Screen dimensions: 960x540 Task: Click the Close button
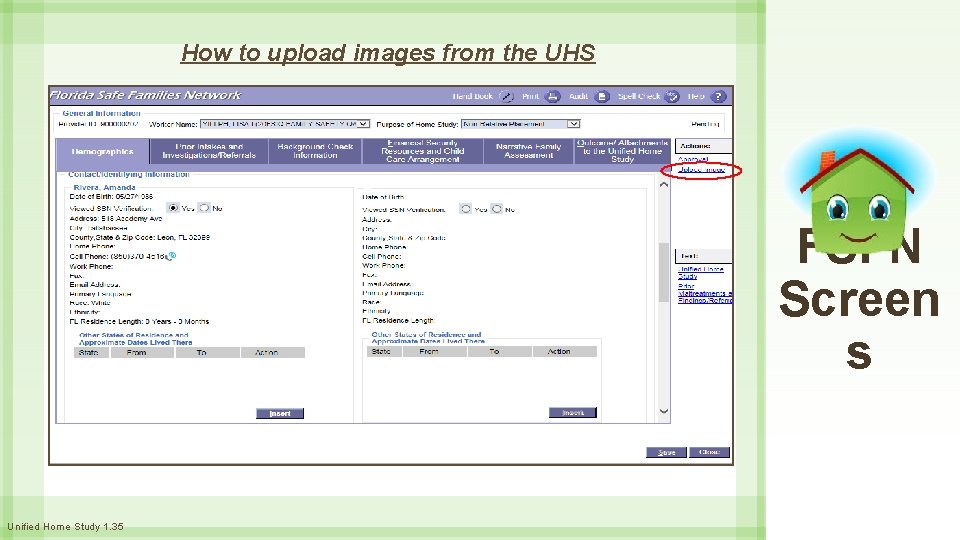coord(710,452)
